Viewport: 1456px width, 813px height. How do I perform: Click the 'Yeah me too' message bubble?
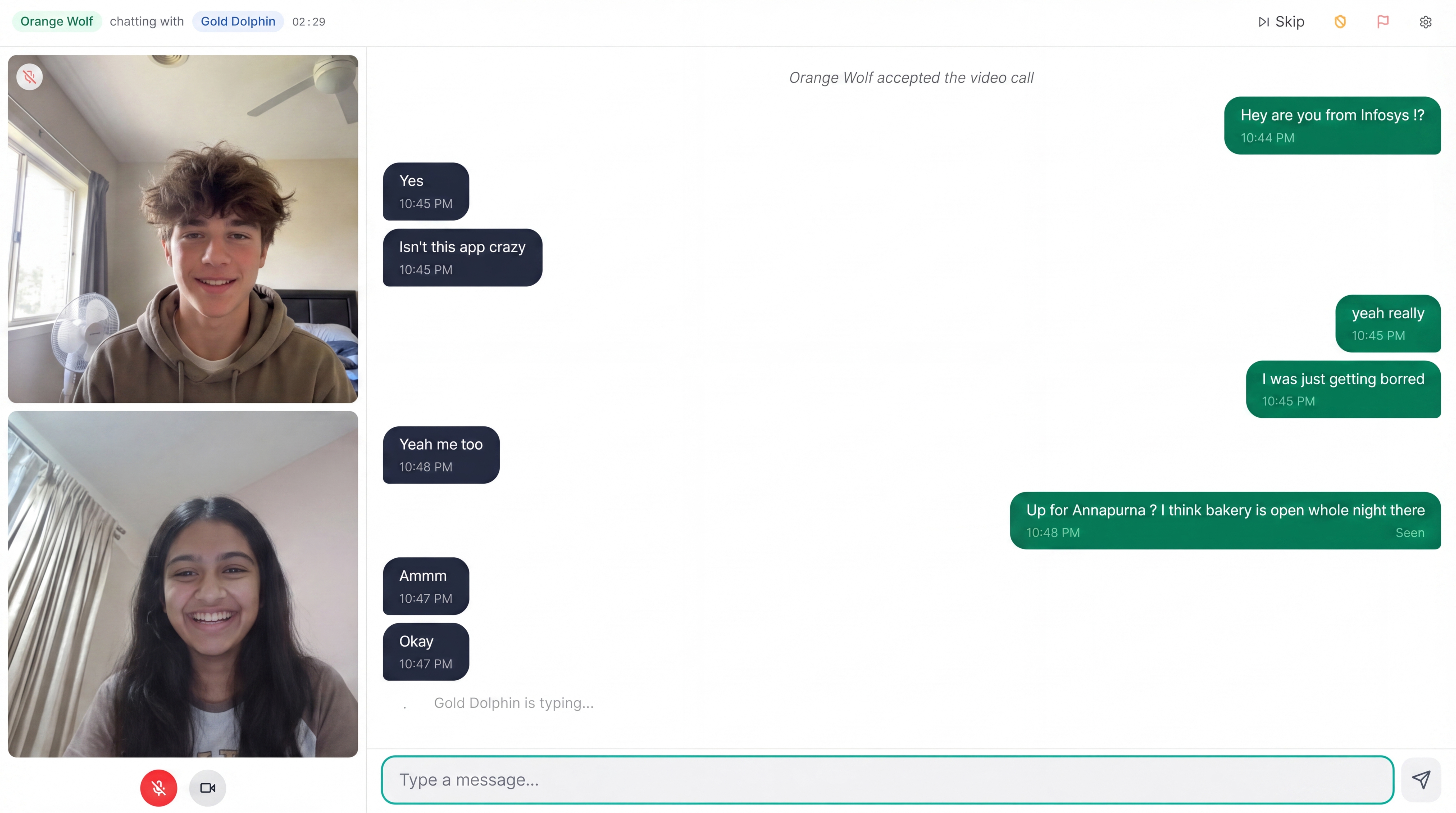tap(441, 455)
